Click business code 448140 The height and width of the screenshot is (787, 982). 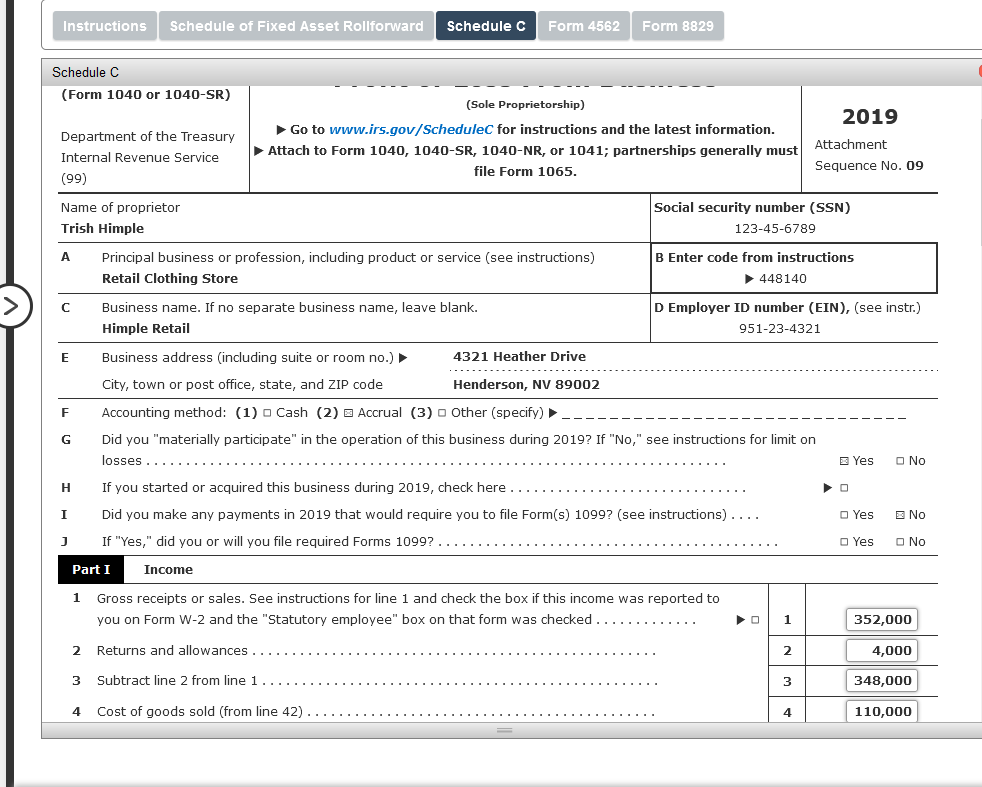click(x=783, y=279)
